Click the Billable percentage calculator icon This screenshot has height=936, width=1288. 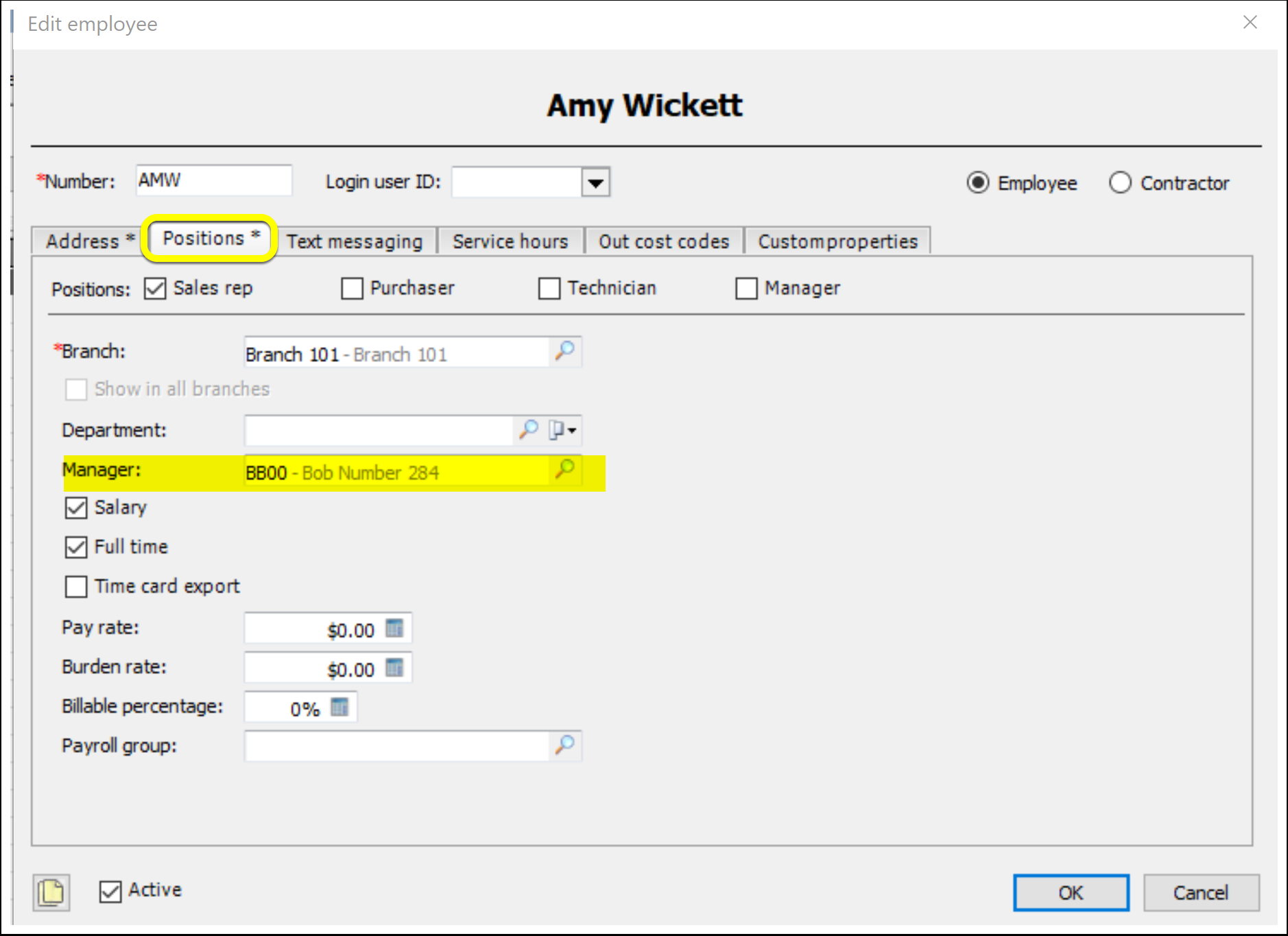tap(339, 707)
